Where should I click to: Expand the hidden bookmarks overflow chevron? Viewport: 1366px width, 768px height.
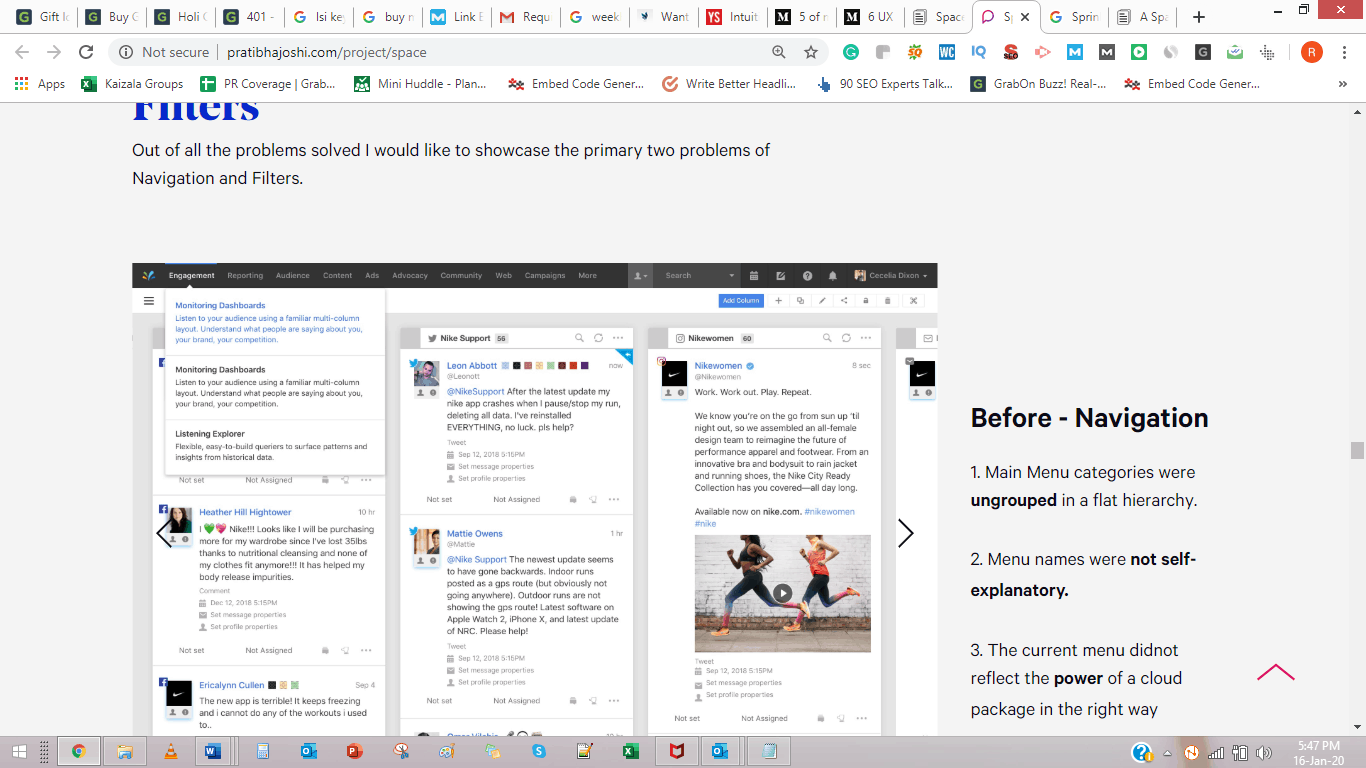(x=1341, y=84)
